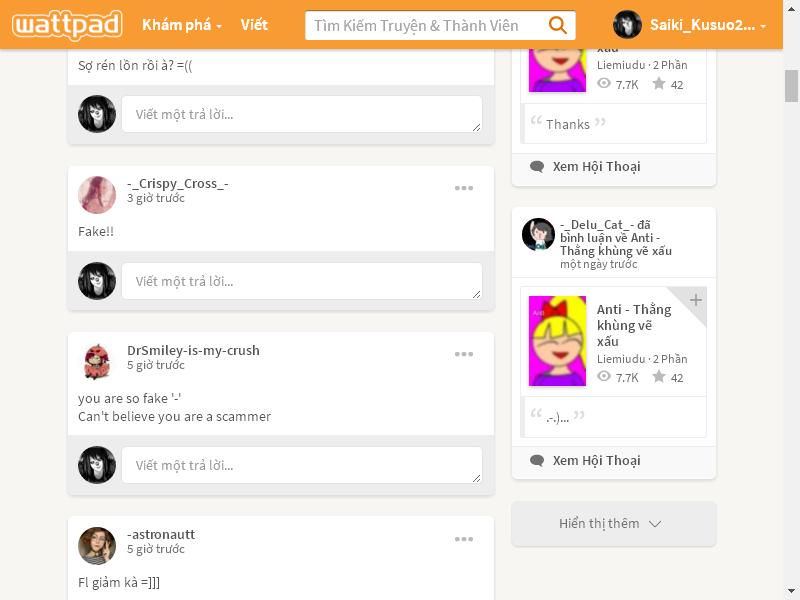Add Anti story to library with plus icon

[x=695, y=300]
